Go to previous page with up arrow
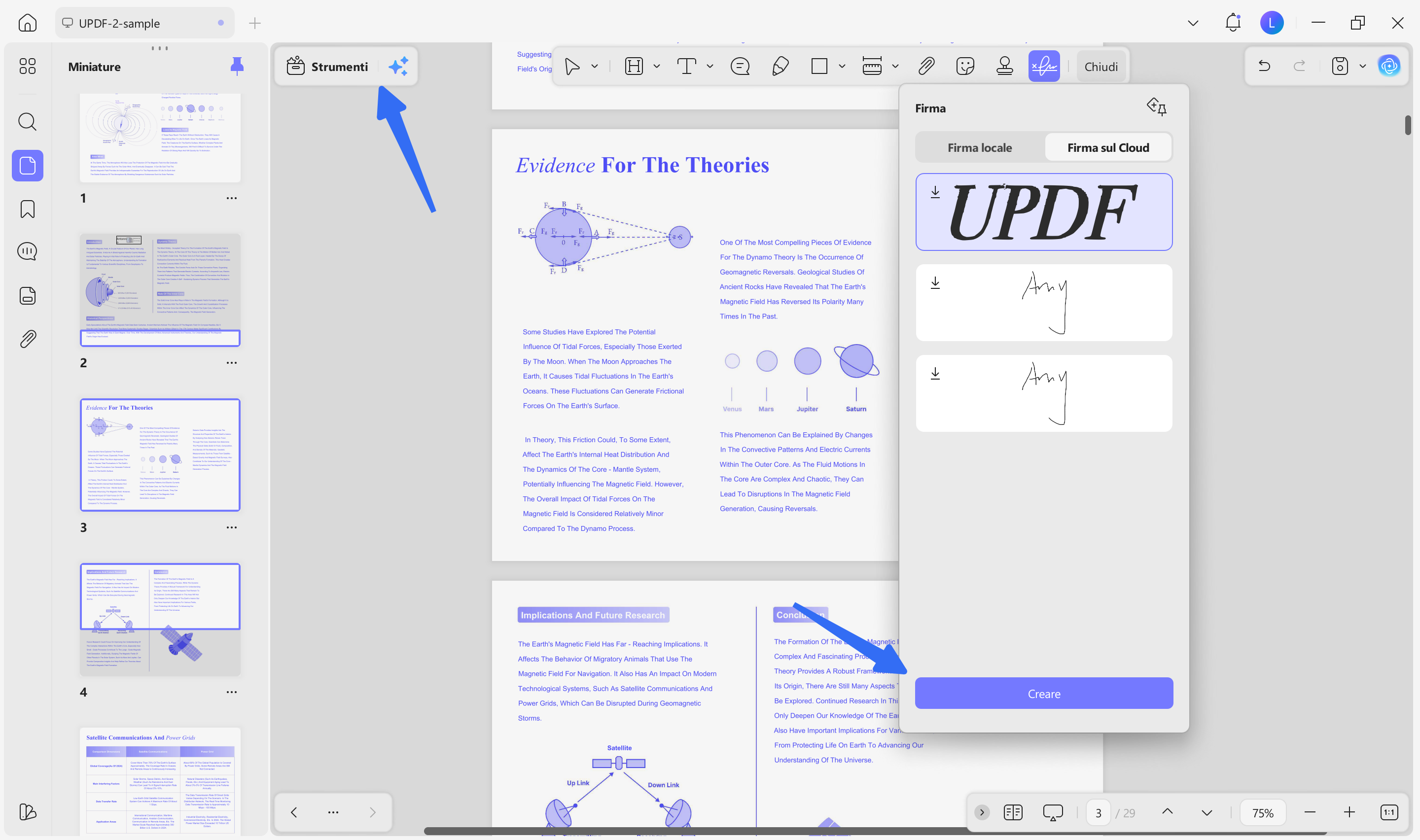Screen dimensions: 1420x840 coord(1167,812)
